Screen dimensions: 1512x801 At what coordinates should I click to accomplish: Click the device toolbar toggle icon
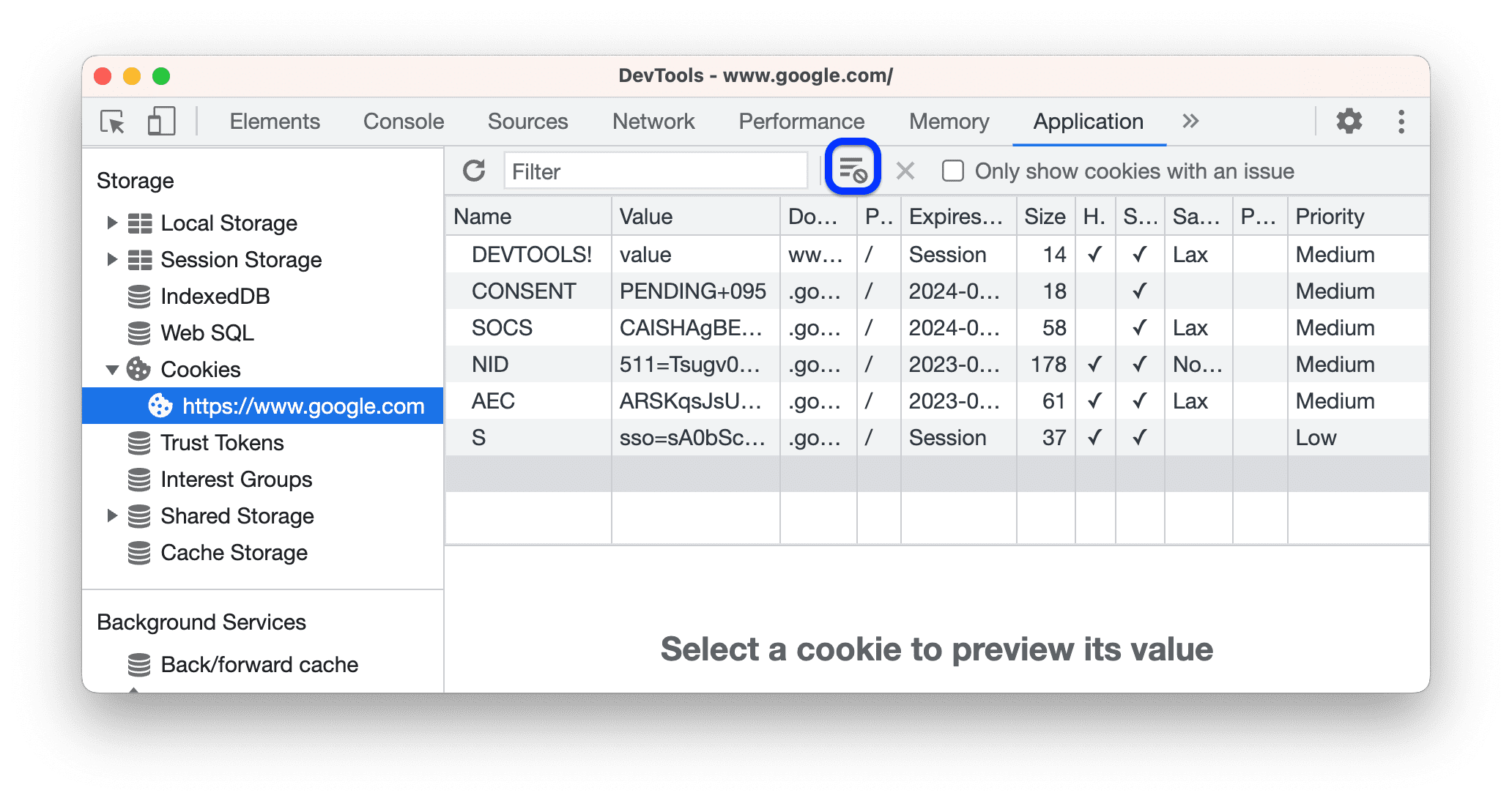coord(159,119)
